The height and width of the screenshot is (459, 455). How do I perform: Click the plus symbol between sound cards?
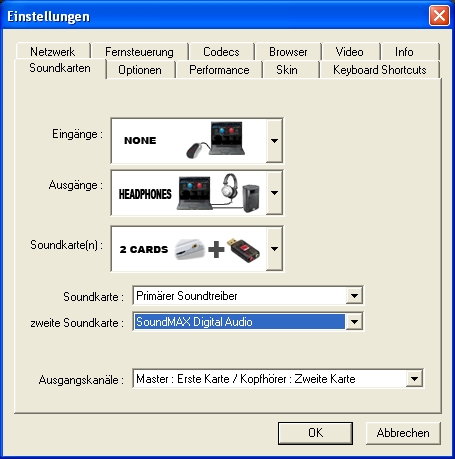[x=216, y=249]
